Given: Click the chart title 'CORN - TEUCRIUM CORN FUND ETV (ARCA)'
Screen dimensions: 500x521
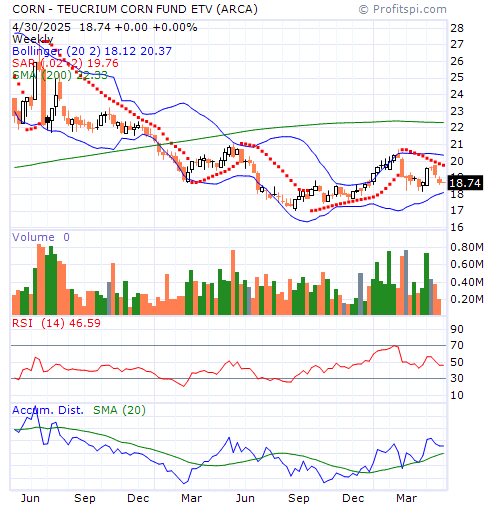Looking at the screenshot, I should [135, 9].
